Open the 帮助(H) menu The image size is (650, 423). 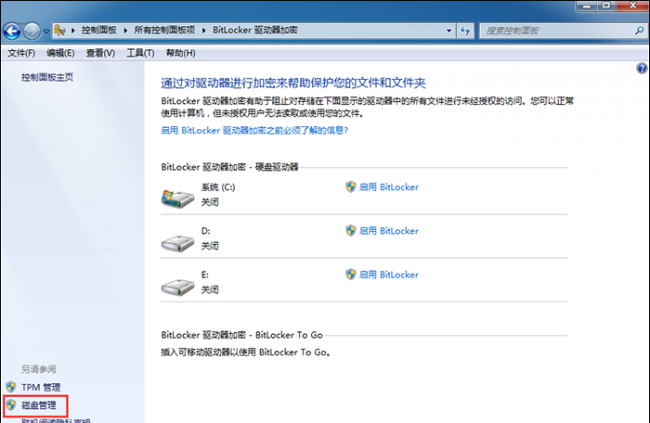click(181, 53)
